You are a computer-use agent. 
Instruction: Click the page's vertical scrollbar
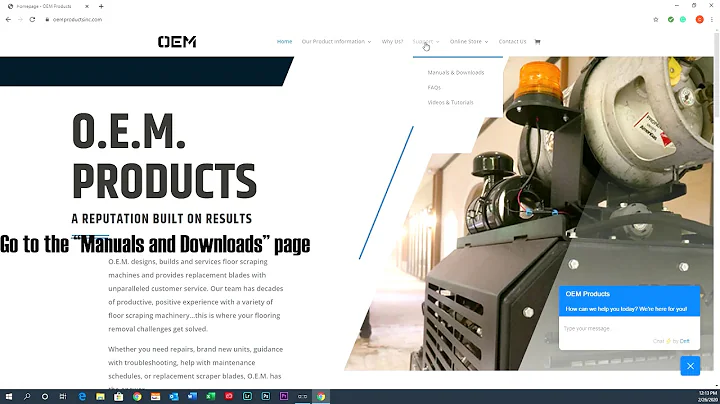coord(717,73)
